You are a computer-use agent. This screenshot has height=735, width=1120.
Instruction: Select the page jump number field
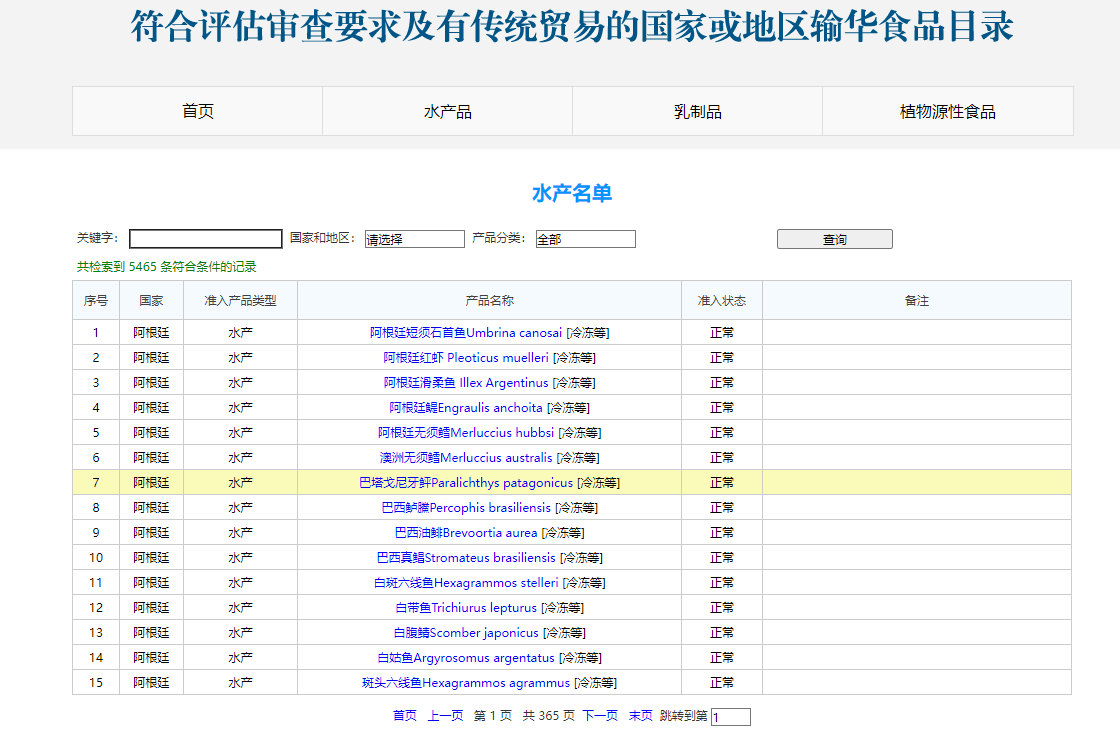729,717
